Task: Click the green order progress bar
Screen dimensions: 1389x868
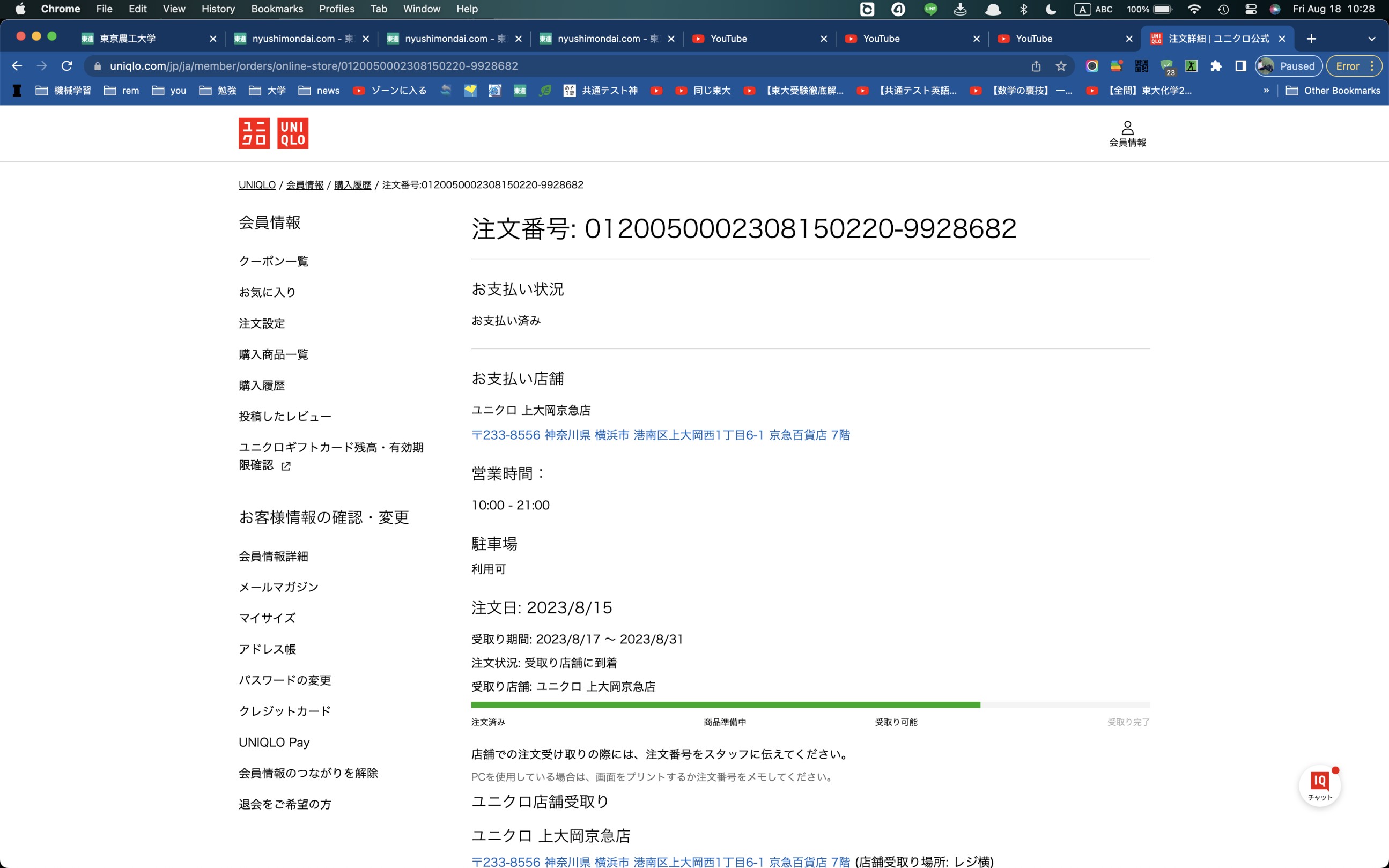Action: click(725, 705)
